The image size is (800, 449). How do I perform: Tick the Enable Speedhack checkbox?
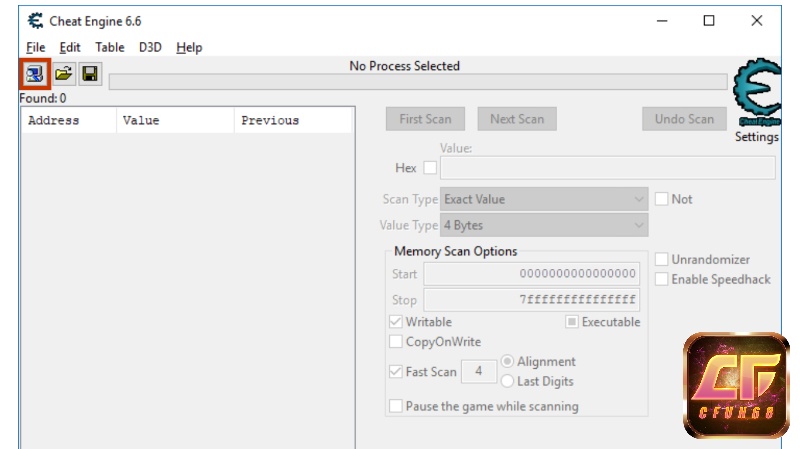click(661, 279)
